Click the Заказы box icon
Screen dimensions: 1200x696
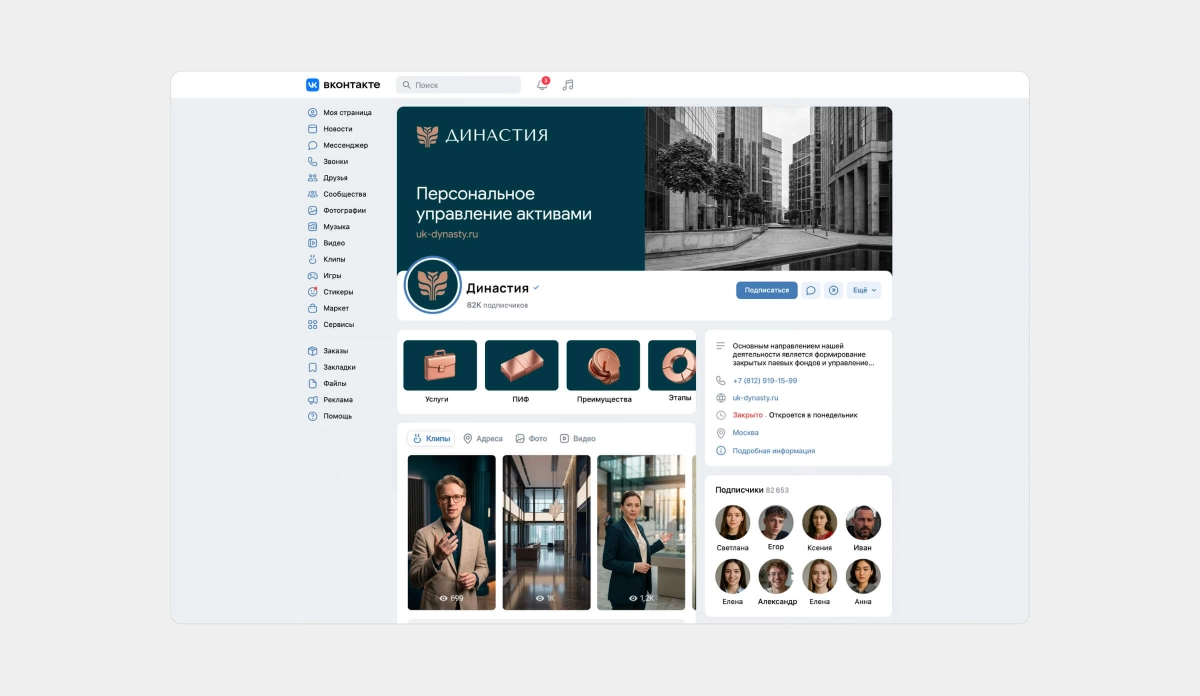point(312,351)
